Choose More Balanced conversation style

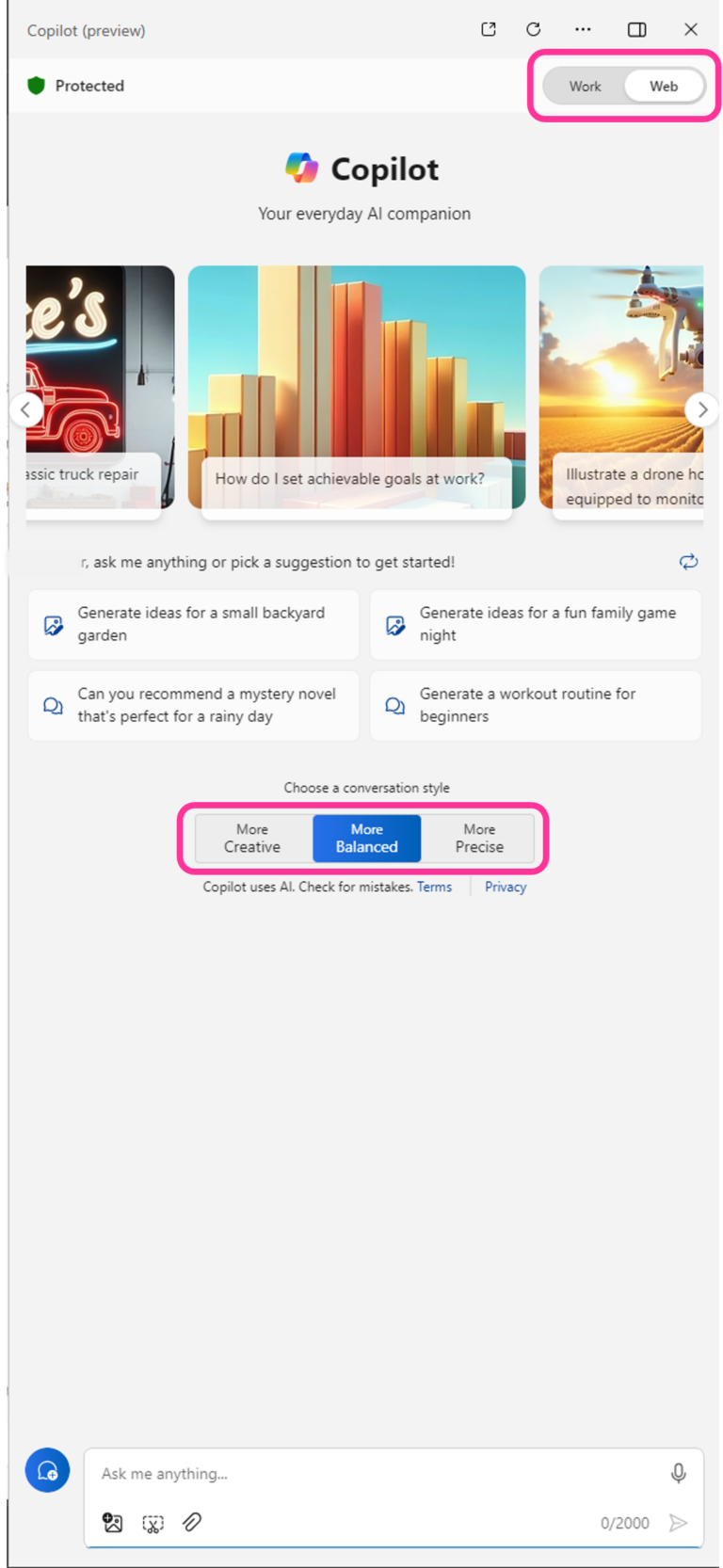coord(367,839)
